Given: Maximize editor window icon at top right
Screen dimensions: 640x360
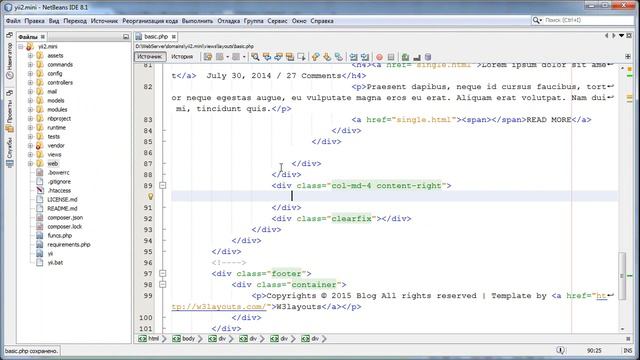Looking at the screenshot, I should pyautogui.click(x=629, y=36).
